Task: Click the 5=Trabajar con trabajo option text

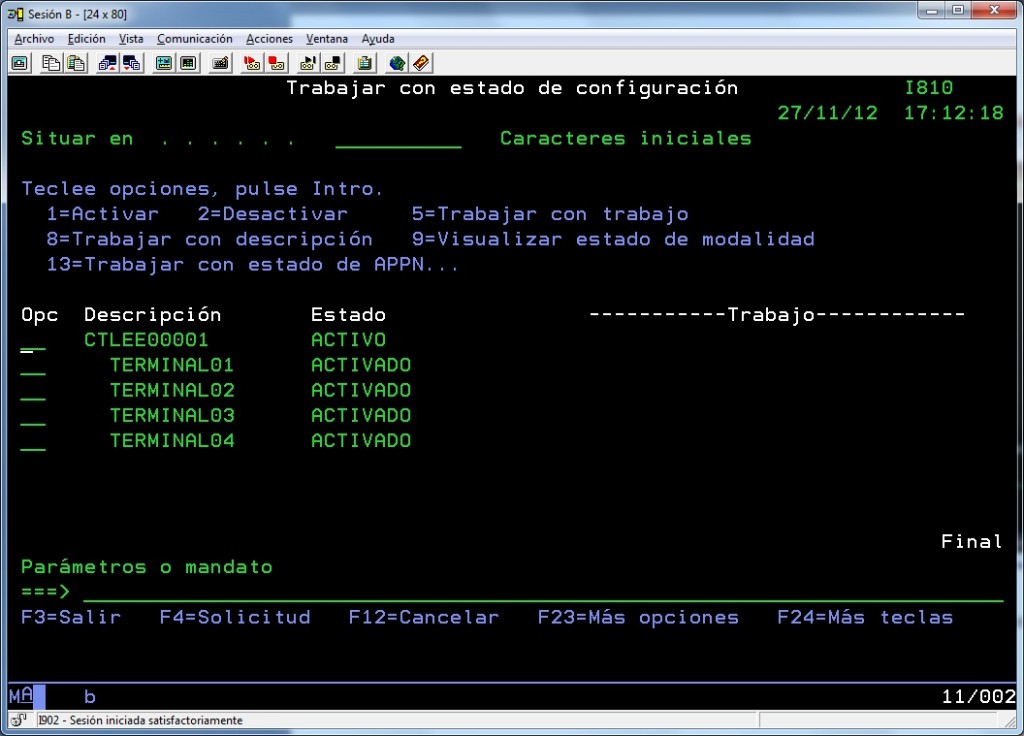Action: [x=550, y=214]
